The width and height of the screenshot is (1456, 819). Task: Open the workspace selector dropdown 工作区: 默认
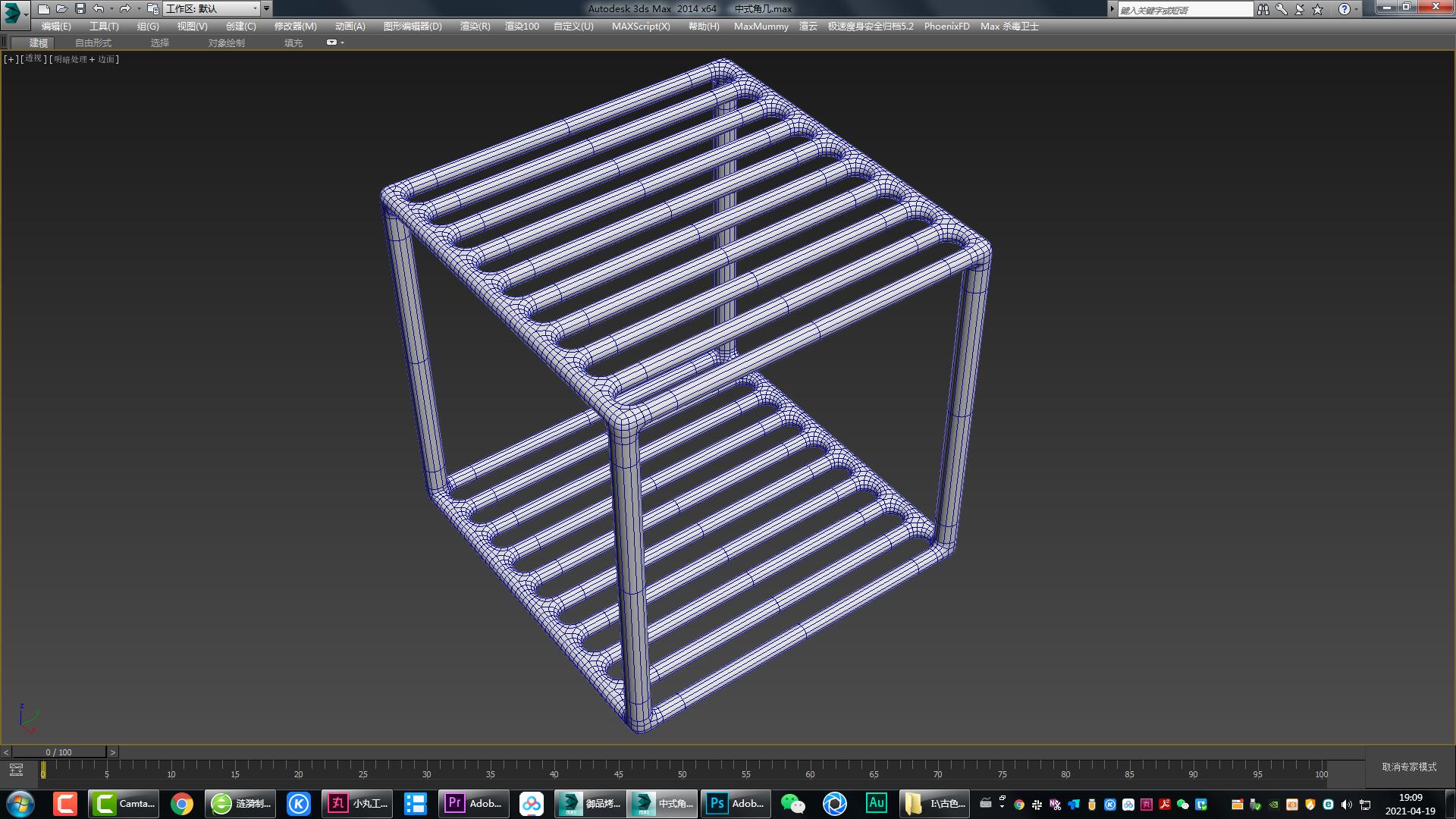pyautogui.click(x=212, y=9)
